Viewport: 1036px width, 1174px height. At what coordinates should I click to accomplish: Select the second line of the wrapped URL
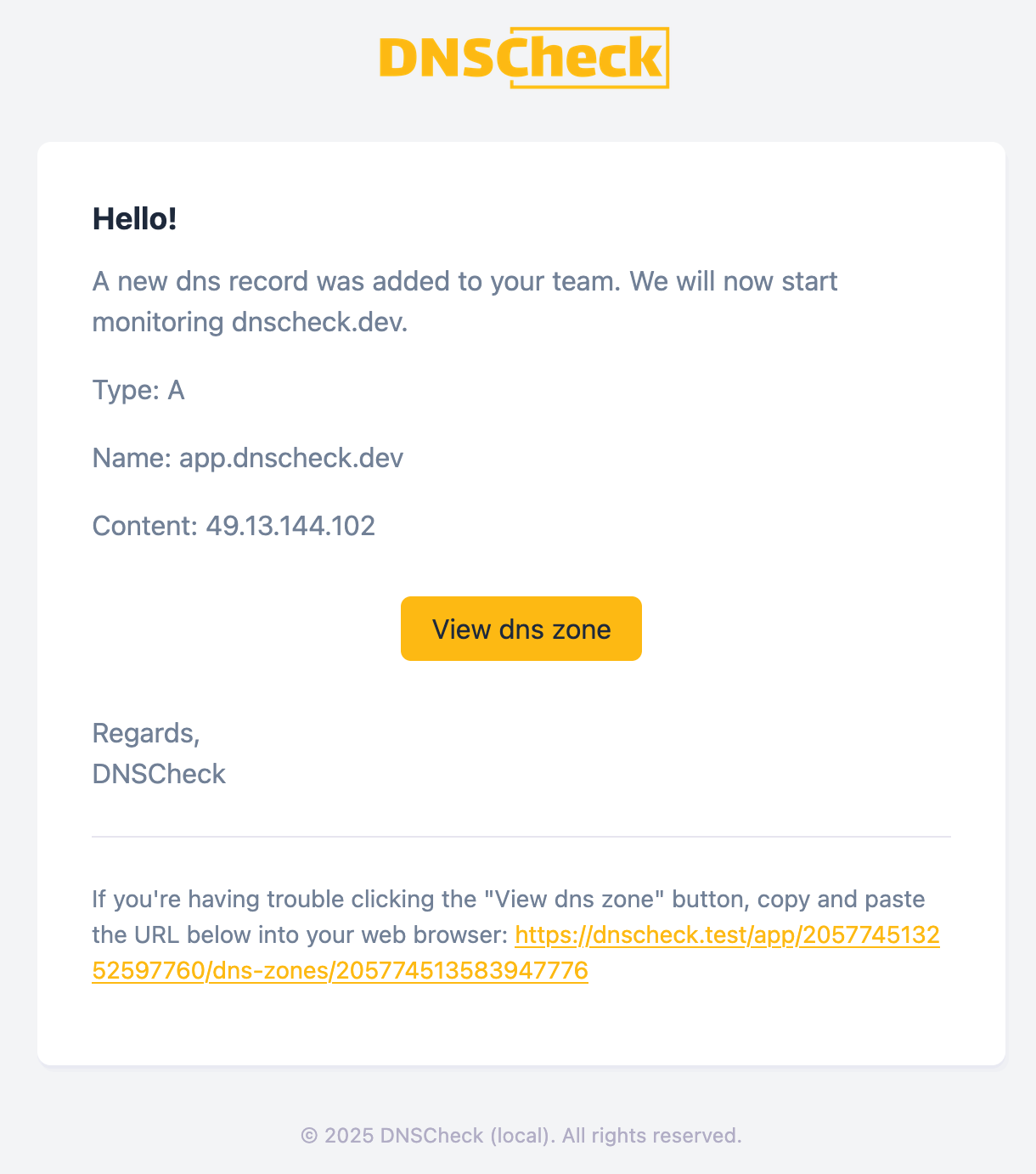pyautogui.click(x=340, y=969)
